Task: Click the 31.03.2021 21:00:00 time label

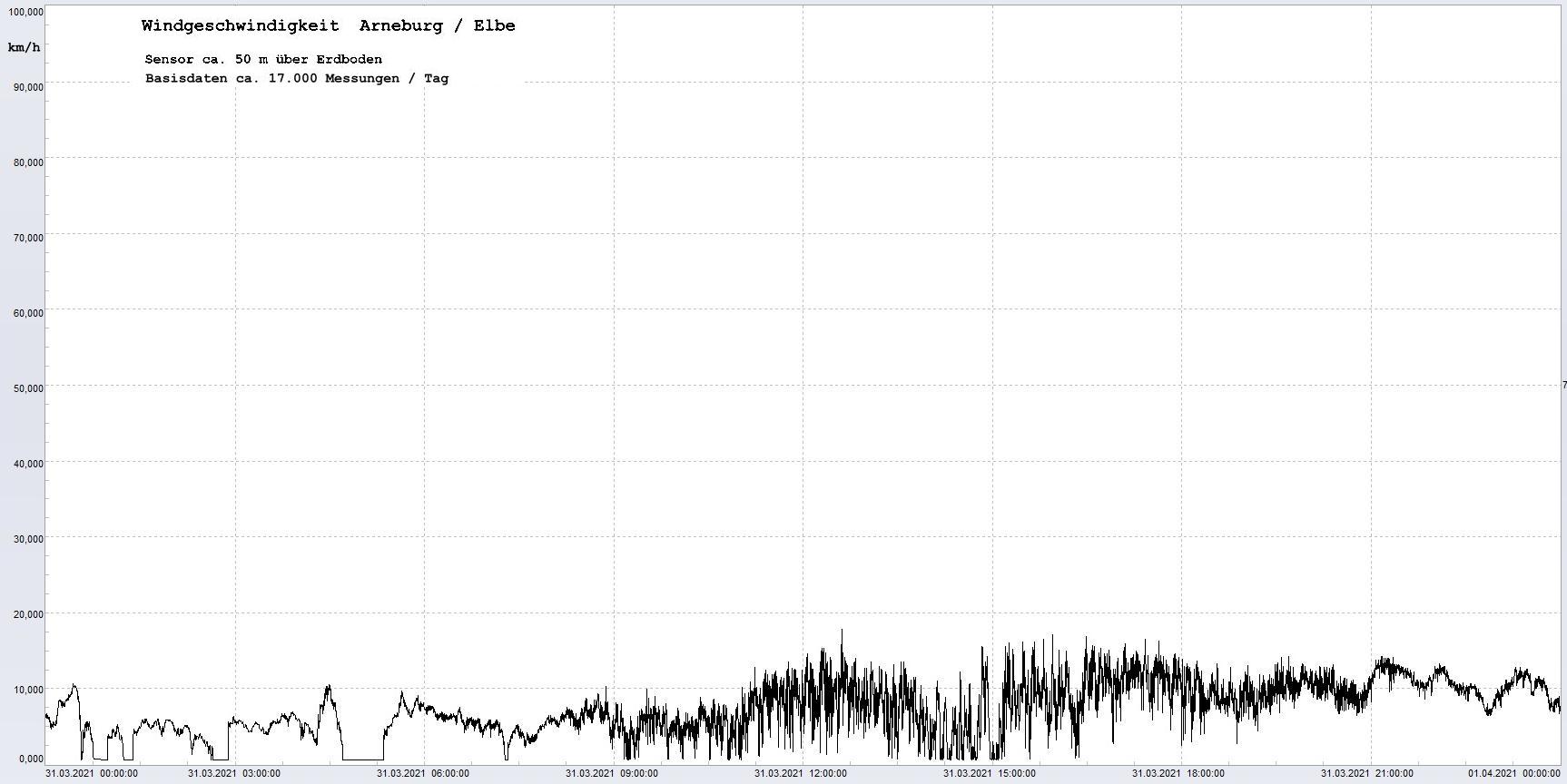Action: [1367, 774]
